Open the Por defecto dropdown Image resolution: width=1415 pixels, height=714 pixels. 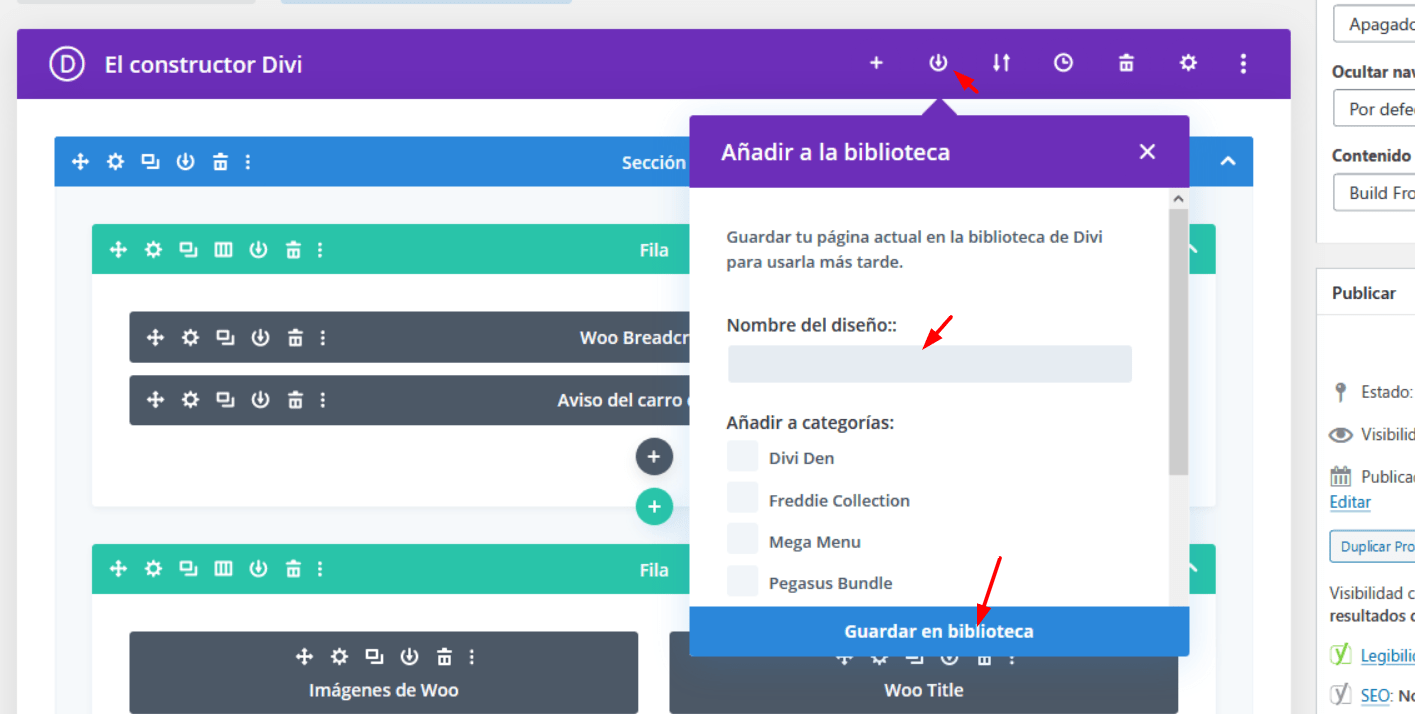(1374, 108)
